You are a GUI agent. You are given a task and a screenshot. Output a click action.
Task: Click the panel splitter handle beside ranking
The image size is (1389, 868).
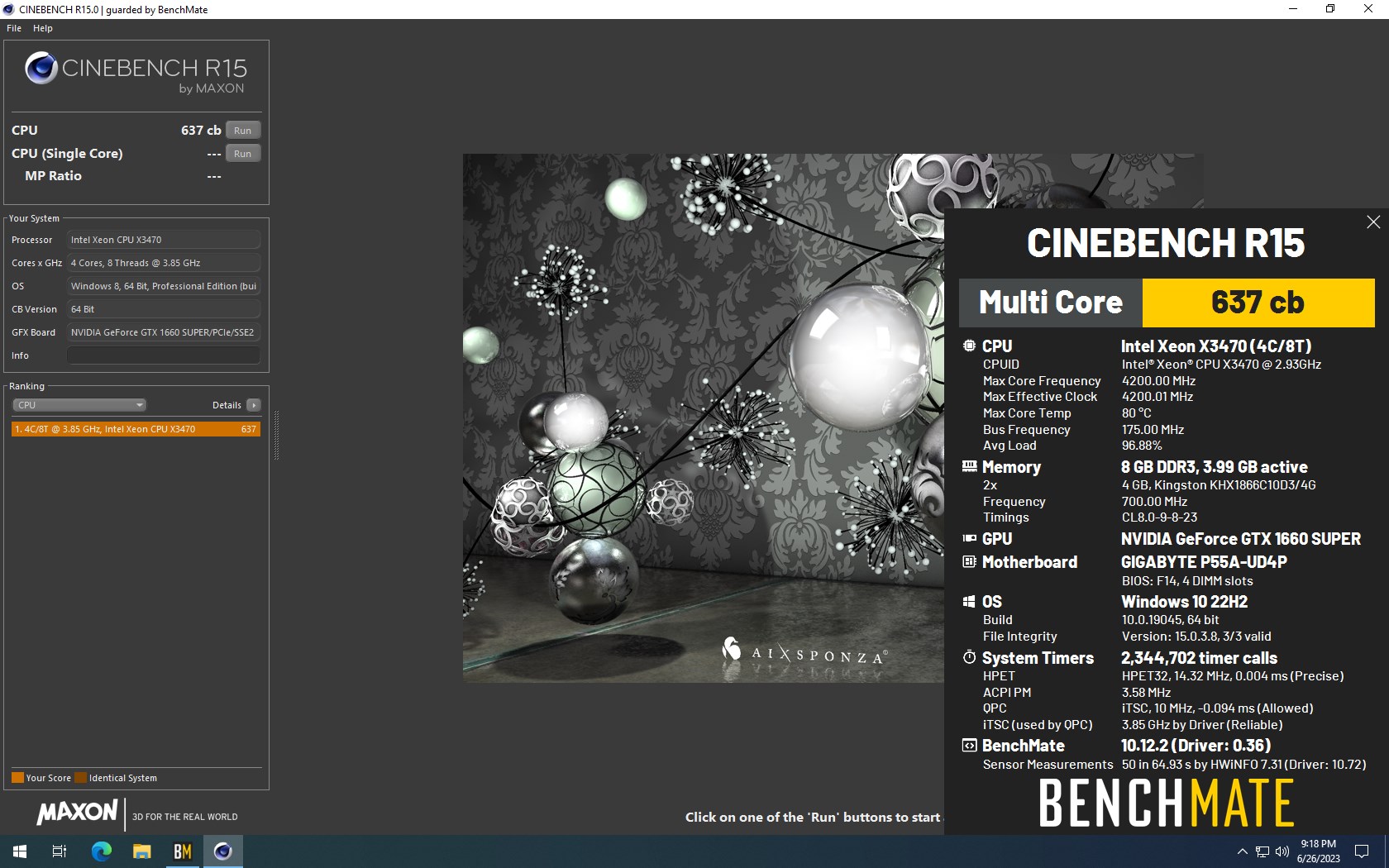click(x=276, y=436)
